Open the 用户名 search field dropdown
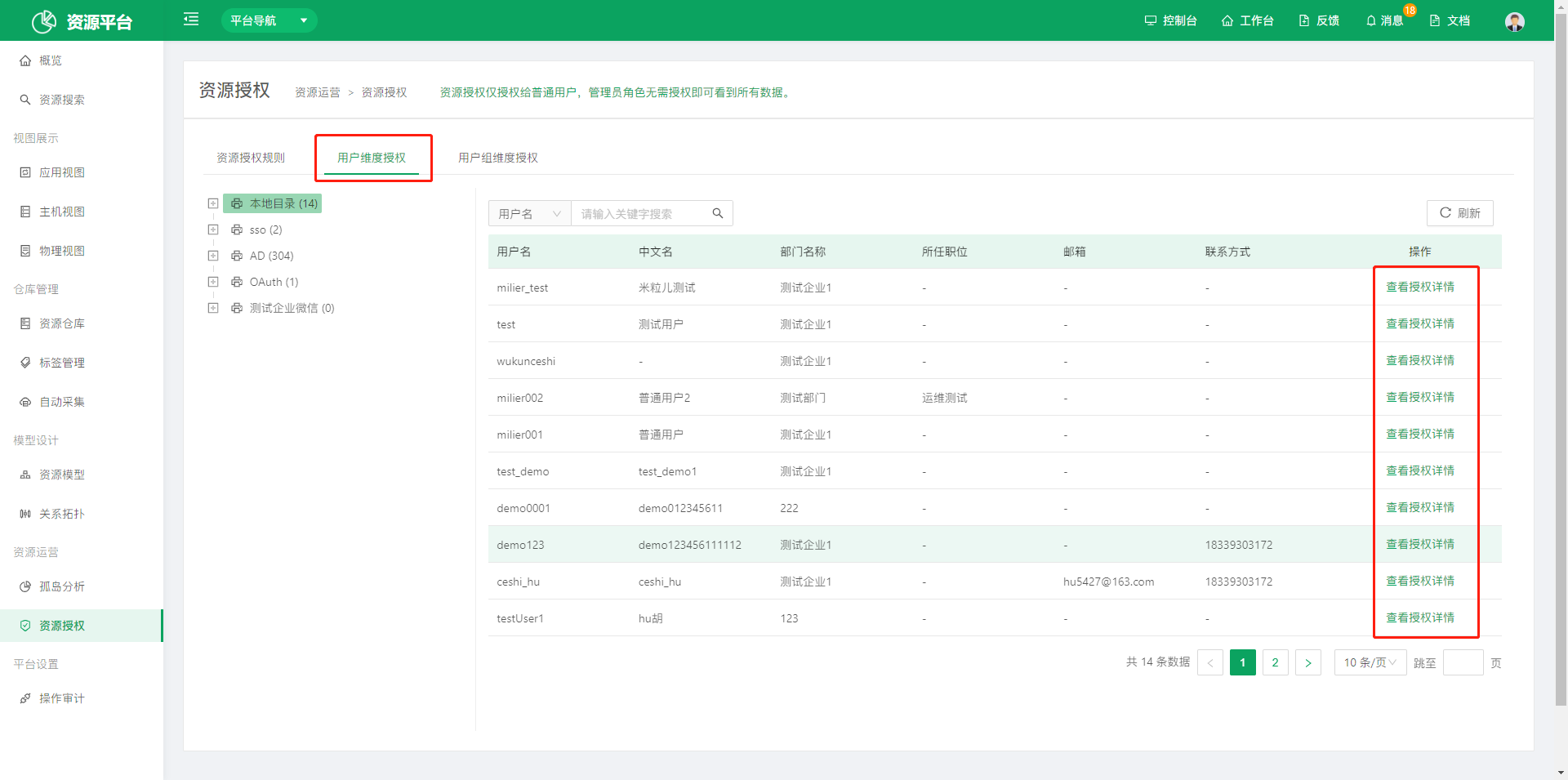Viewport: 1568px width, 780px height. pos(530,213)
